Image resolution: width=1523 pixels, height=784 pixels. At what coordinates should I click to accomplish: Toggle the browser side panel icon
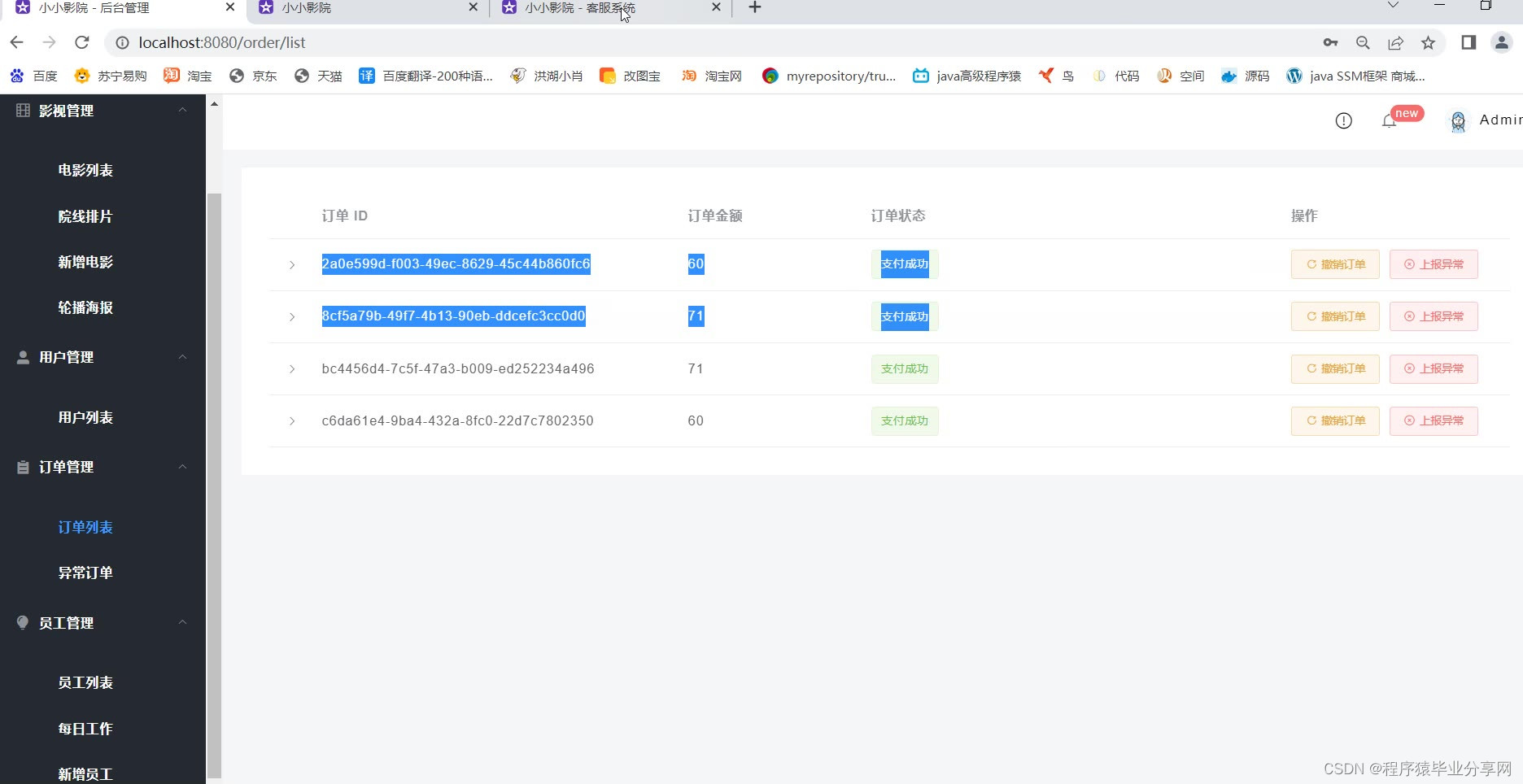pos(1468,42)
